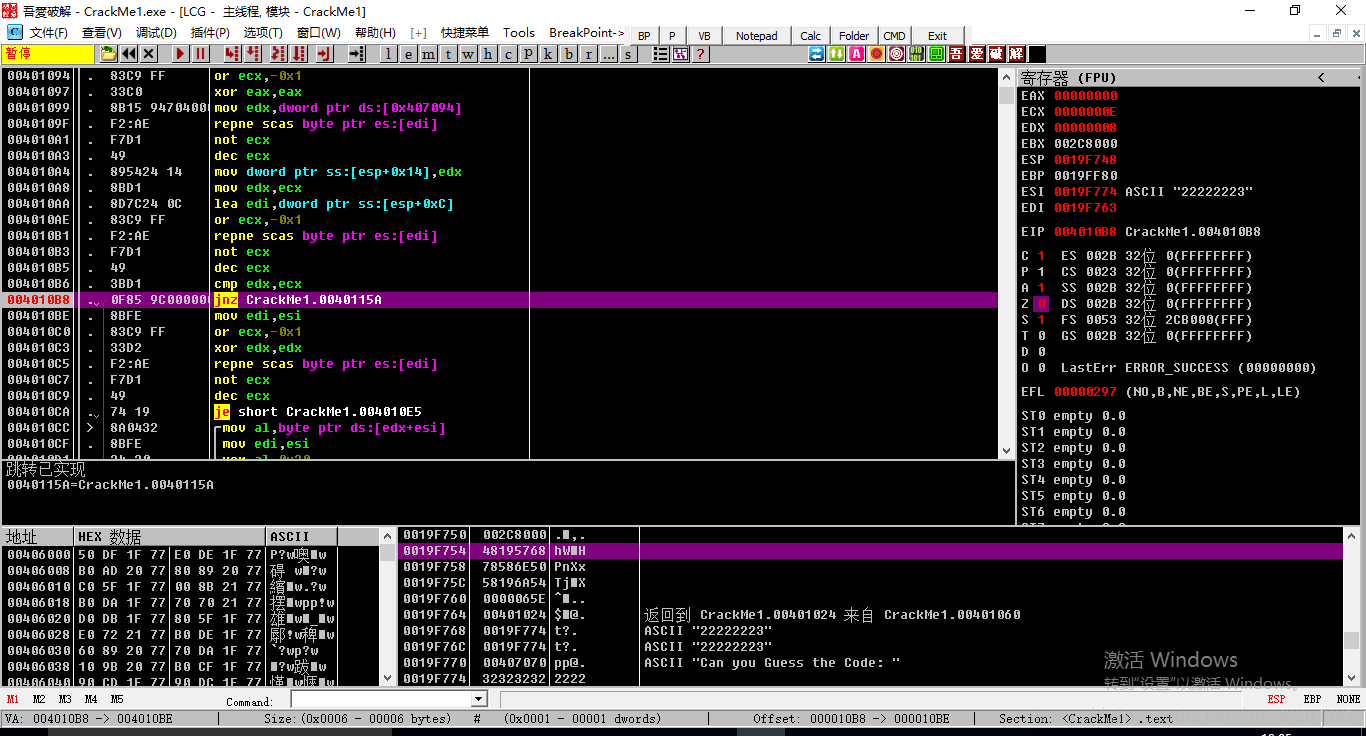Image resolution: width=1366 pixels, height=736 pixels.
Task: Click the Step over icon
Action: tap(254, 54)
